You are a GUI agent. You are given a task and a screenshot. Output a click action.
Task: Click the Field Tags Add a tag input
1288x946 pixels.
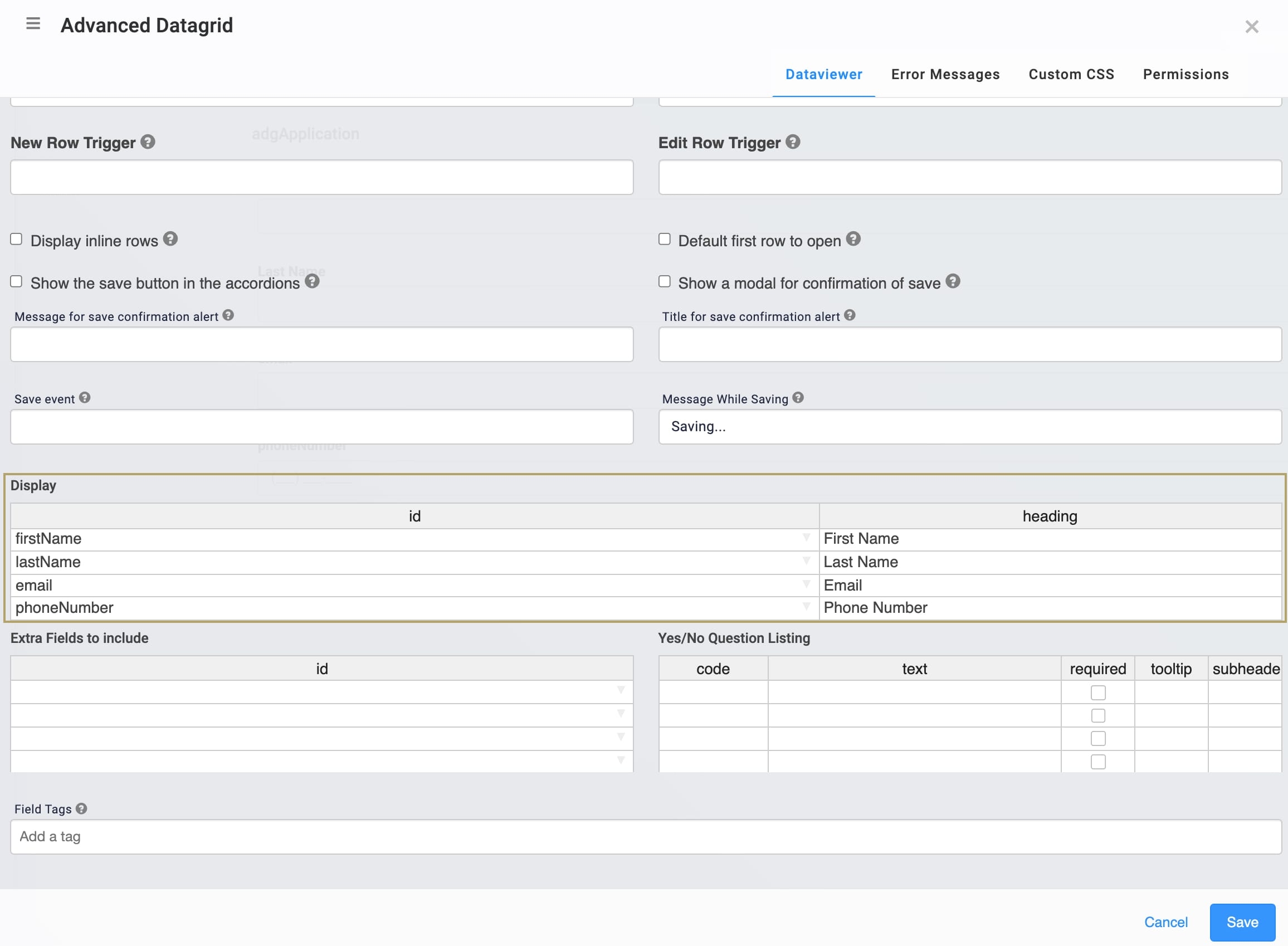pyautogui.click(x=646, y=837)
